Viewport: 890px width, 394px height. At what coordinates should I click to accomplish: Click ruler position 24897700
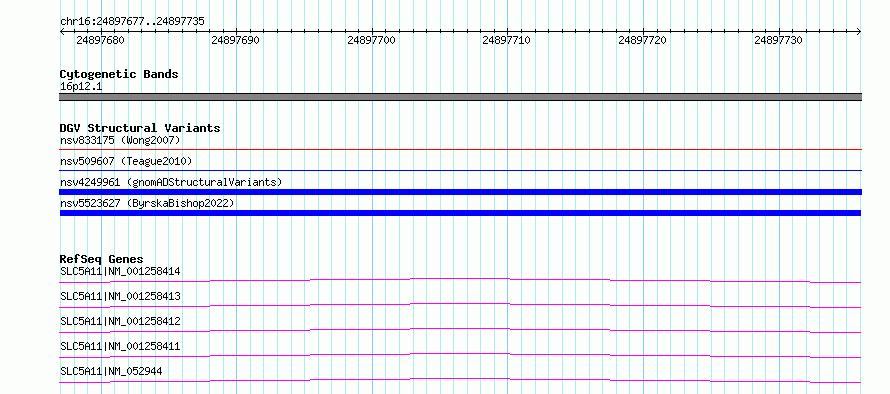coord(371,40)
